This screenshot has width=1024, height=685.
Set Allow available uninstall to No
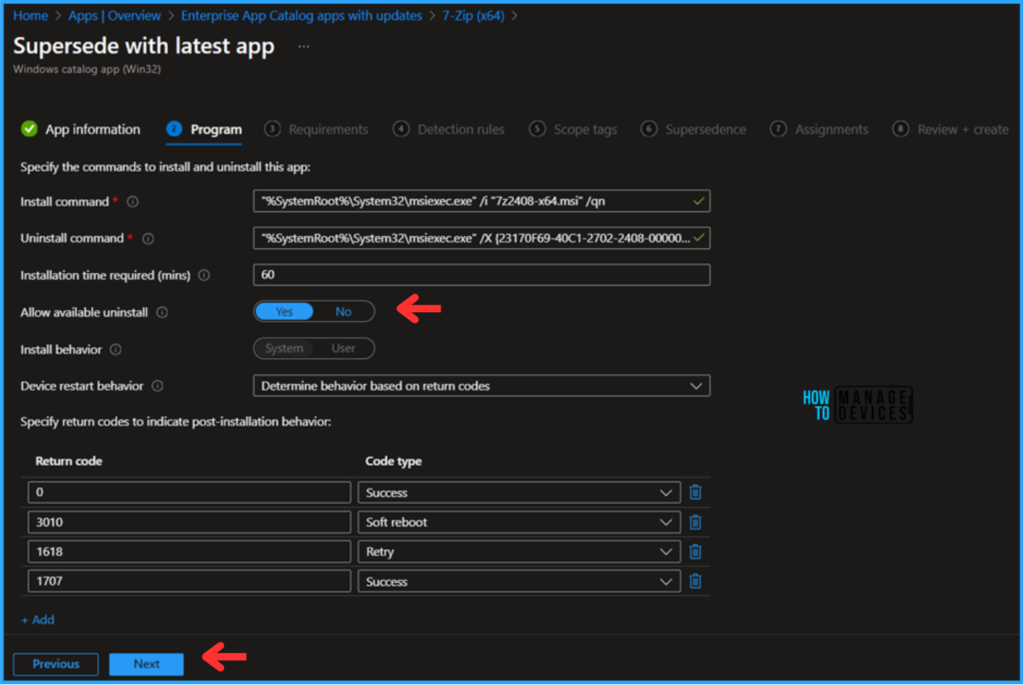[x=344, y=311]
